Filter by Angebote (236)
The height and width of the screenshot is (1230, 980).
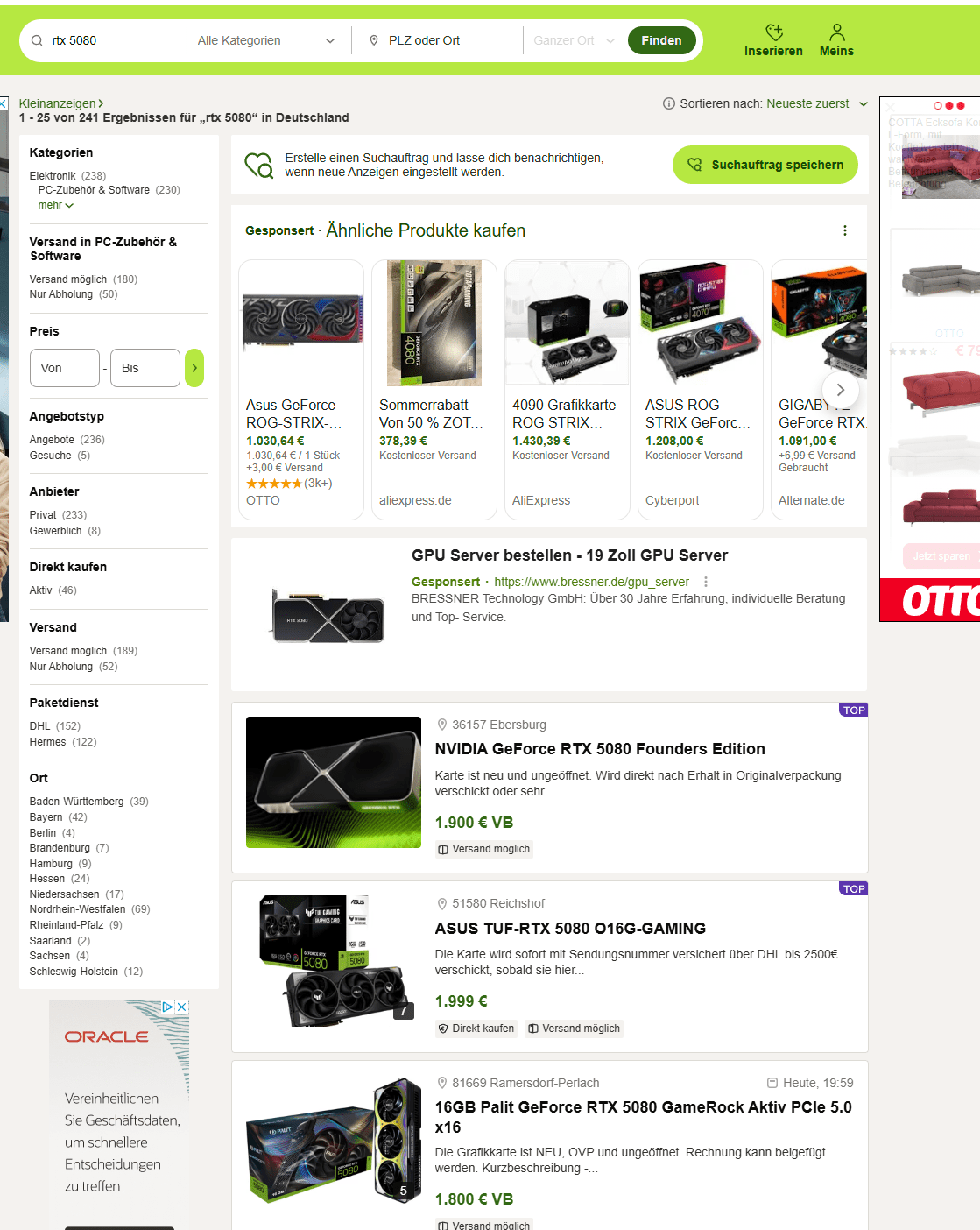click(x=52, y=440)
